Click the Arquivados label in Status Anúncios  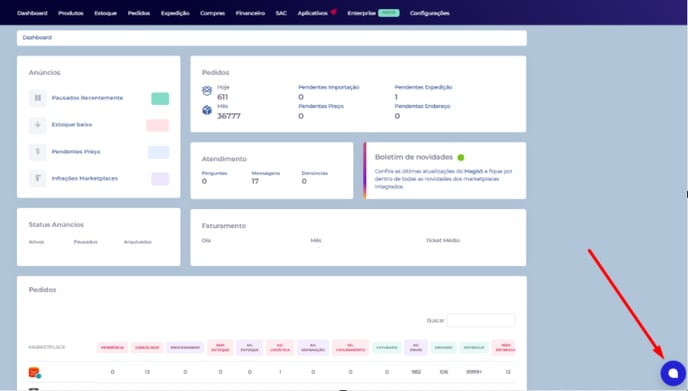(x=138, y=242)
